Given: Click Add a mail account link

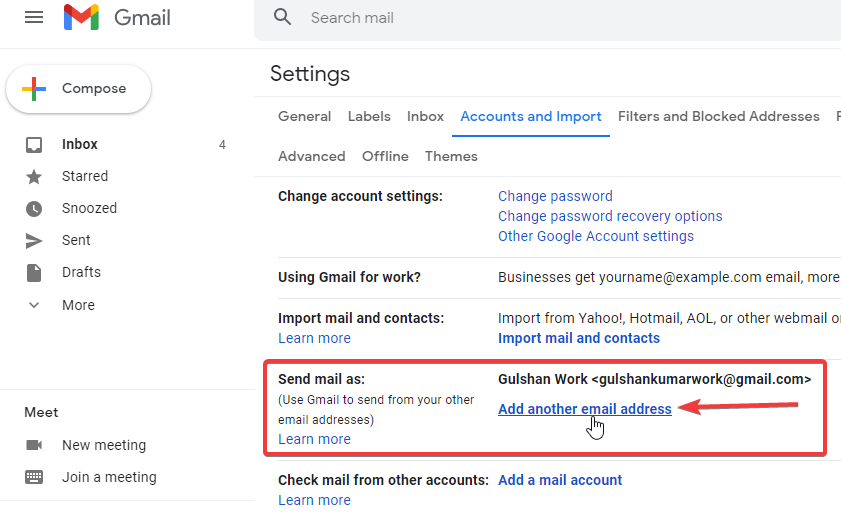Looking at the screenshot, I should tap(560, 480).
